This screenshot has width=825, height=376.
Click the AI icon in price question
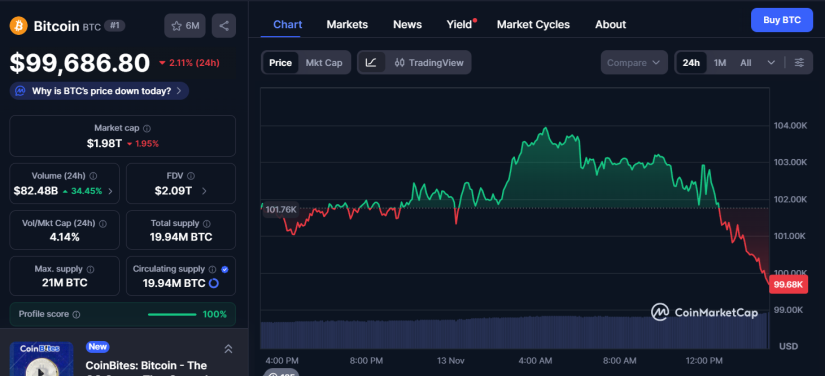[20, 91]
